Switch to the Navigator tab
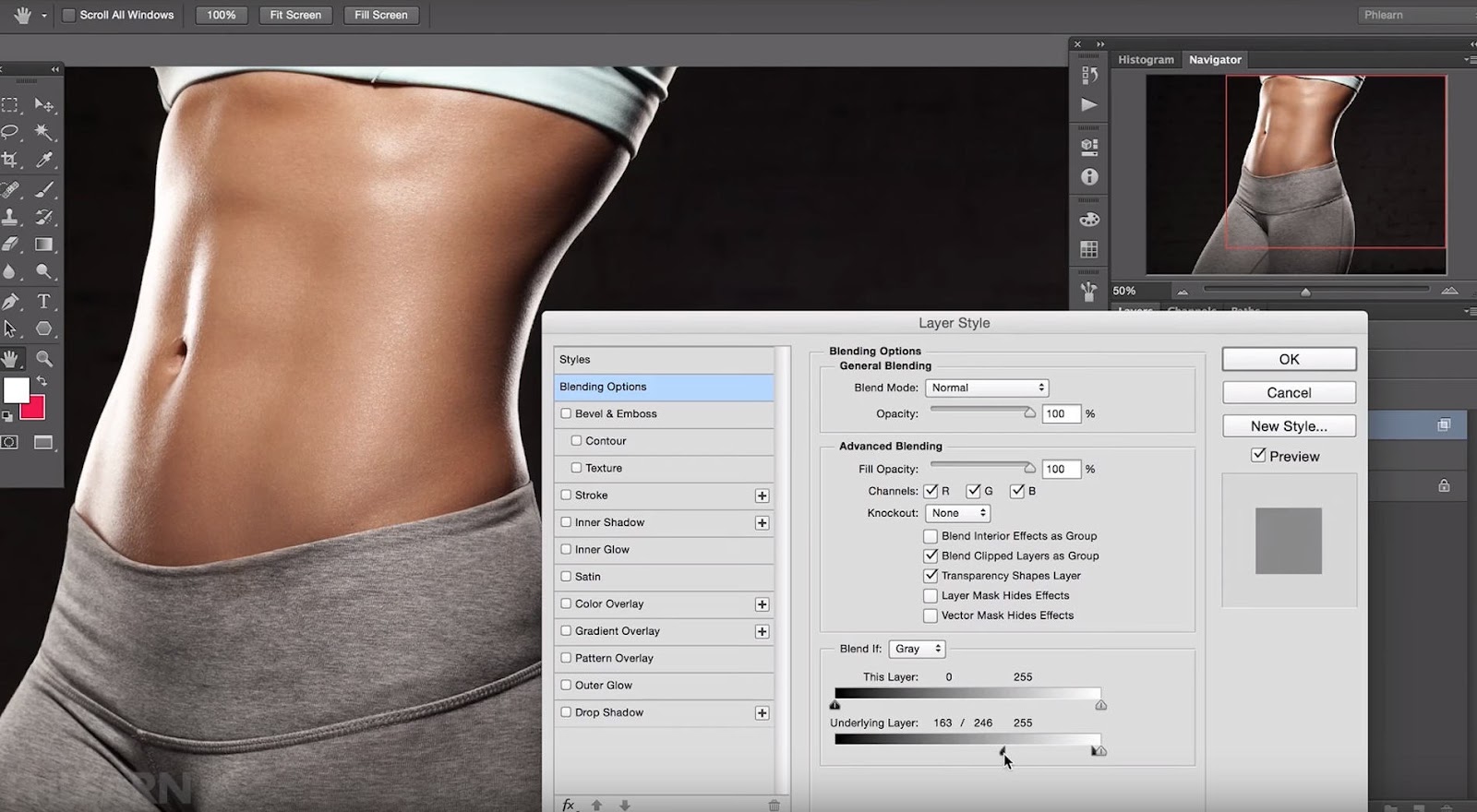 [x=1215, y=60]
